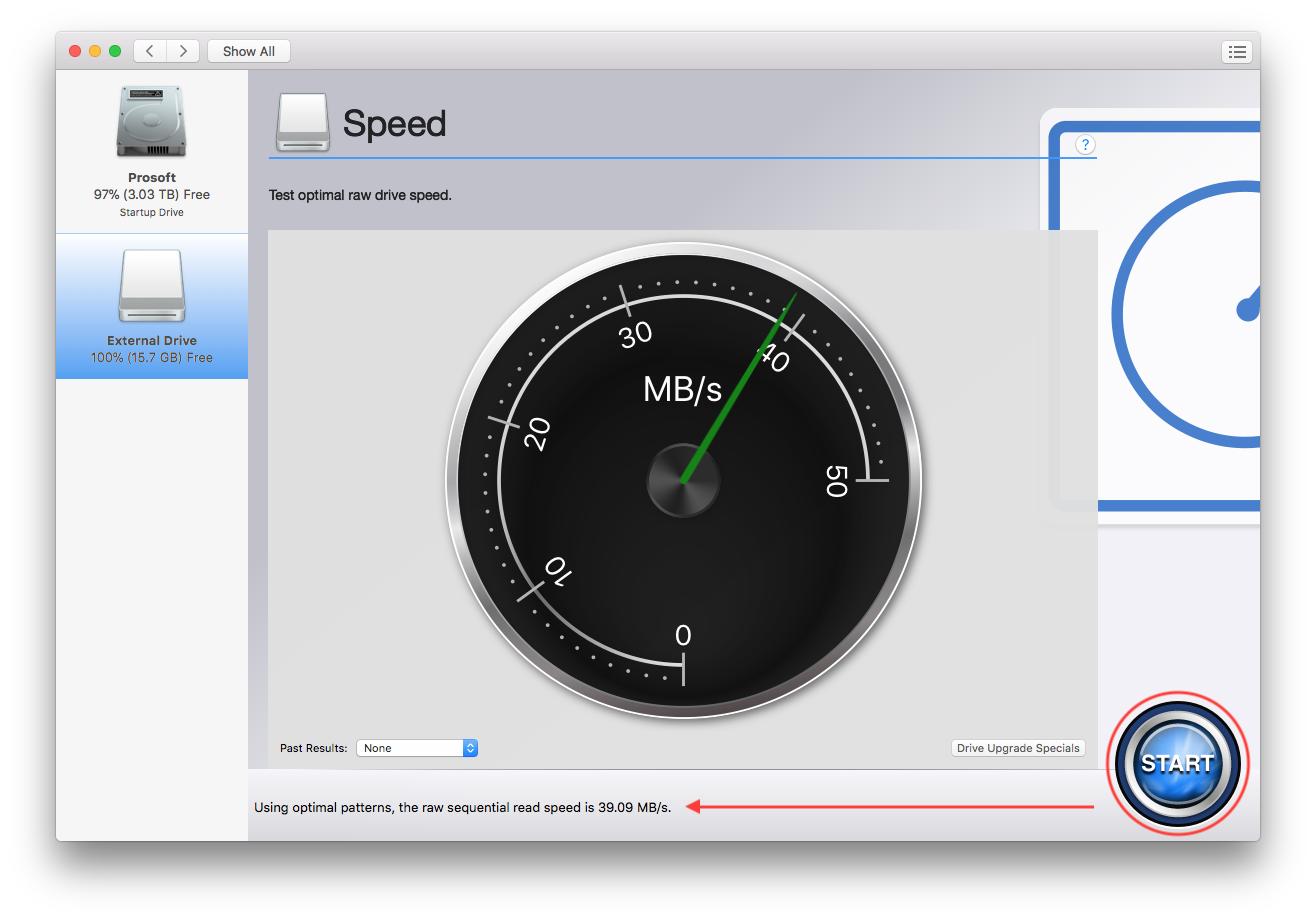Click the list view icon in the top-right toolbar
Image resolution: width=1316 pixels, height=921 pixels.
tap(1237, 51)
